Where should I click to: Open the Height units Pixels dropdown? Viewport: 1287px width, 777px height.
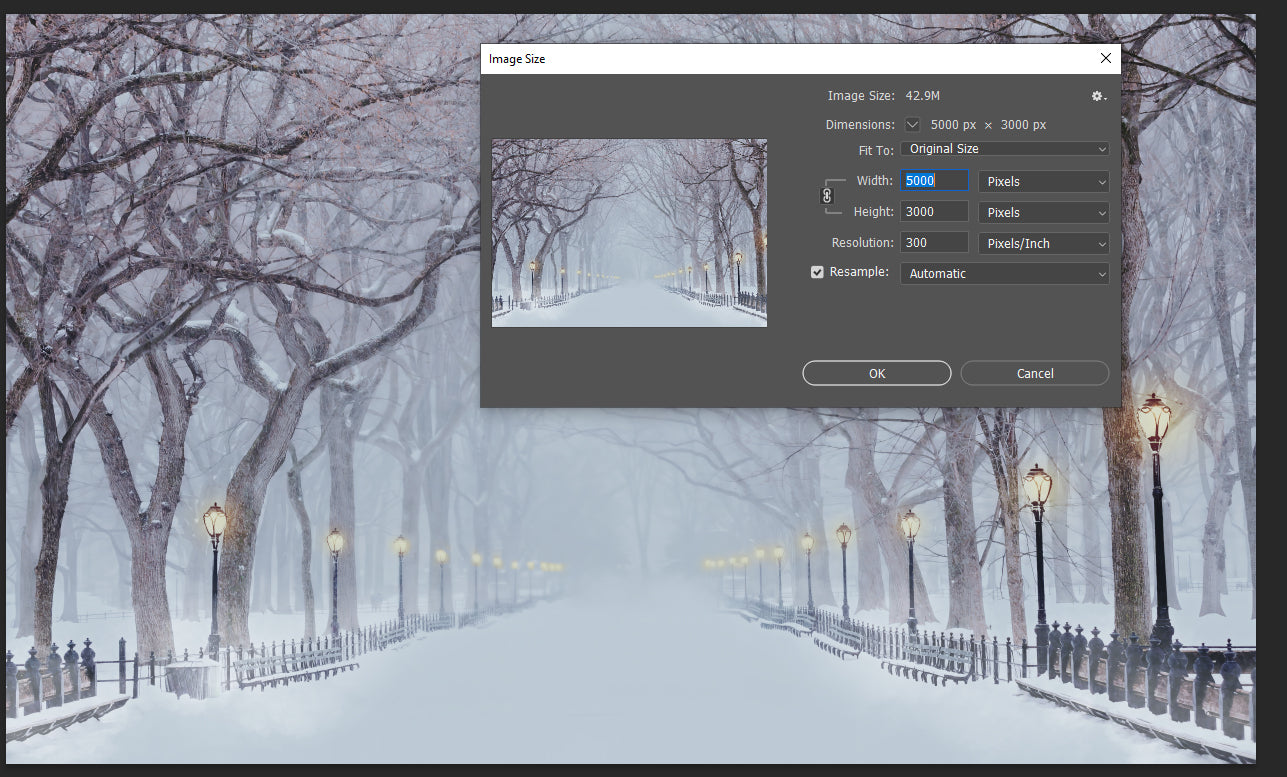pos(1043,212)
